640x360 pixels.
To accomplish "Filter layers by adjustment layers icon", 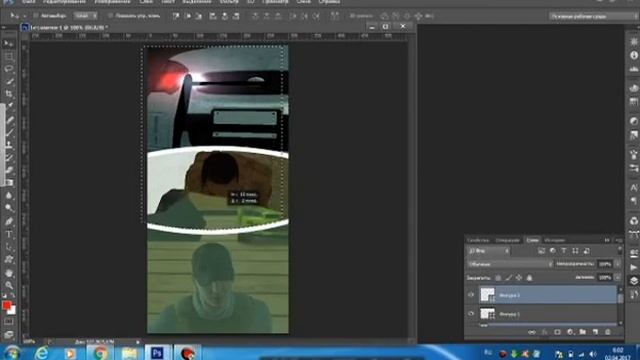I will click(553, 251).
